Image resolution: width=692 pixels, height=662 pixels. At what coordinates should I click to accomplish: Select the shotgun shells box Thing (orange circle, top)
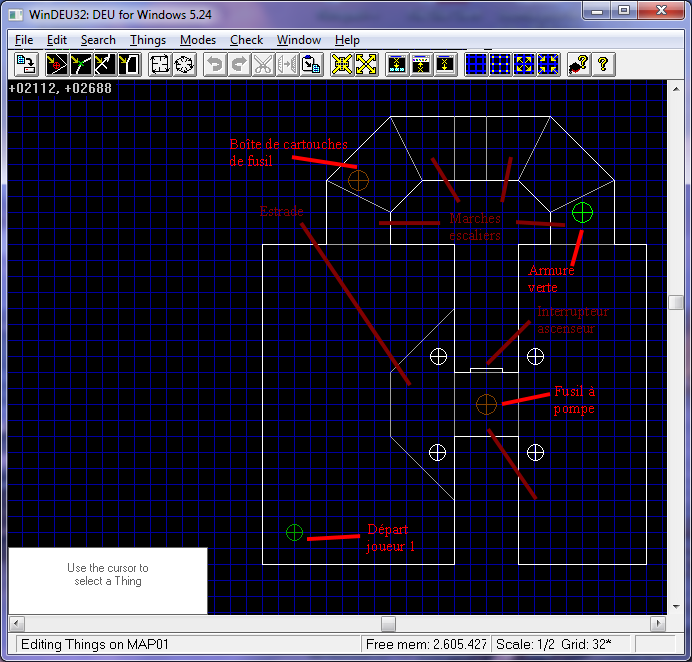[358, 180]
